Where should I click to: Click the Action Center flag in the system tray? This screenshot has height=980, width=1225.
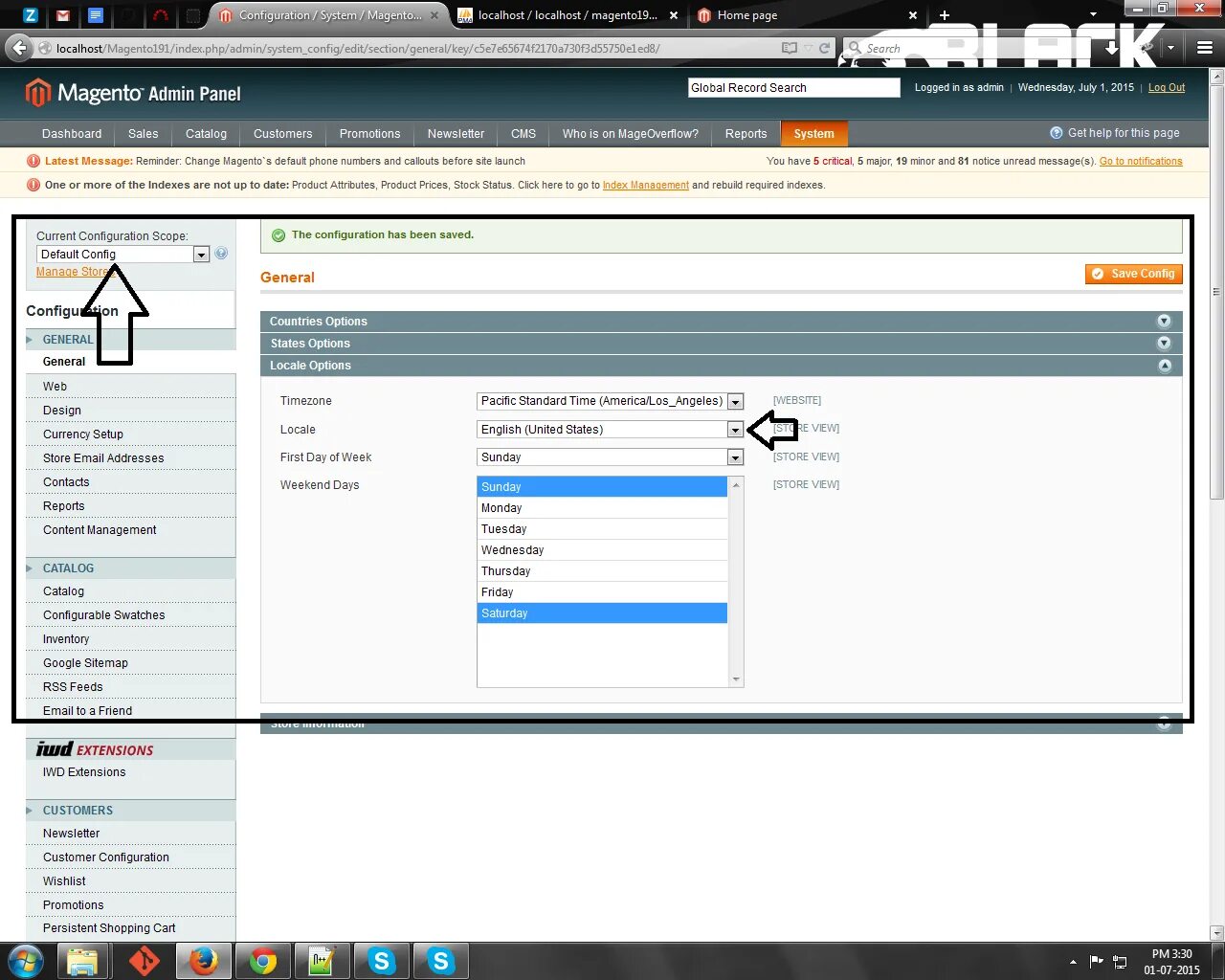1097,961
